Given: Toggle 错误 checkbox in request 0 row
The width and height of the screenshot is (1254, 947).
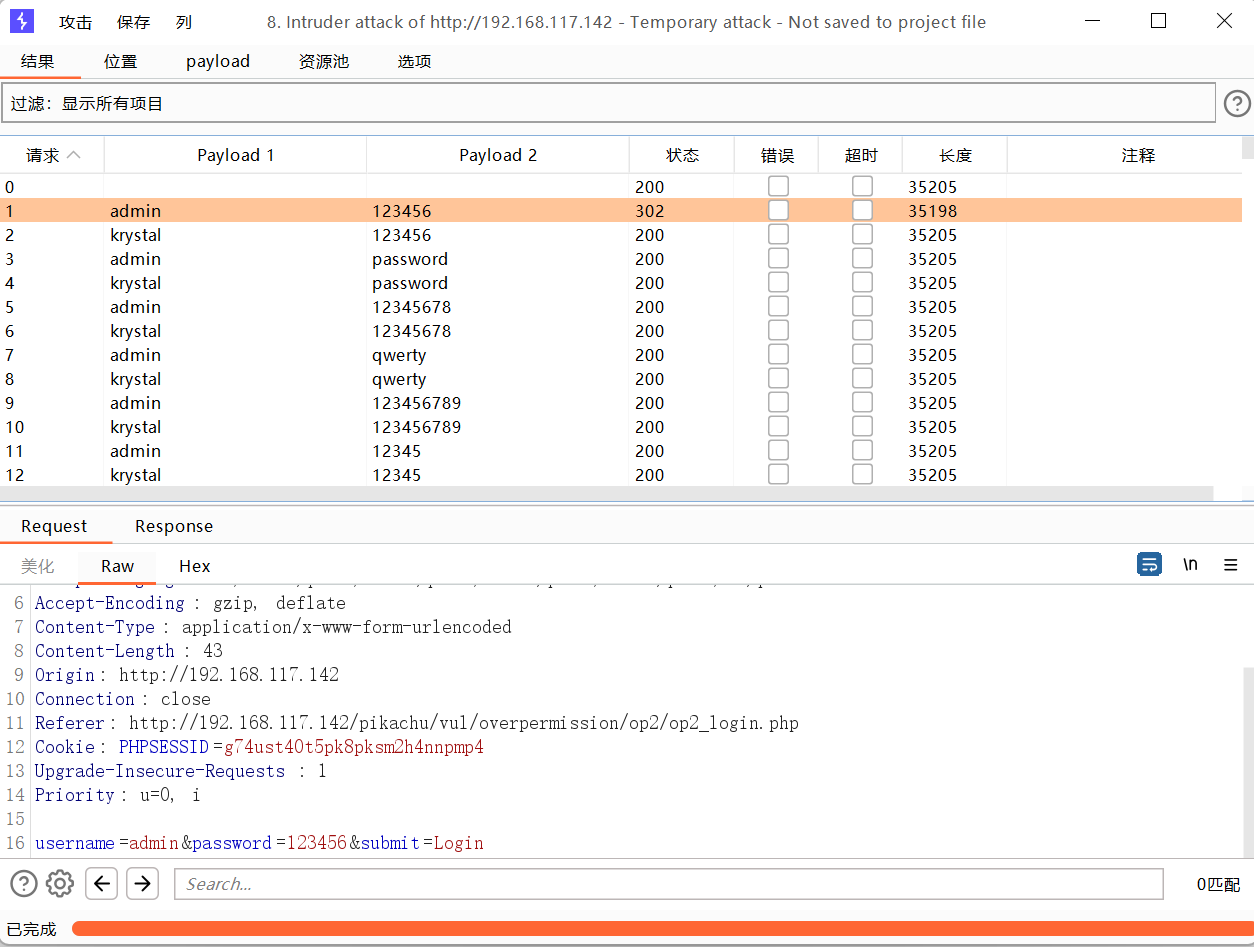Looking at the screenshot, I should tap(778, 186).
